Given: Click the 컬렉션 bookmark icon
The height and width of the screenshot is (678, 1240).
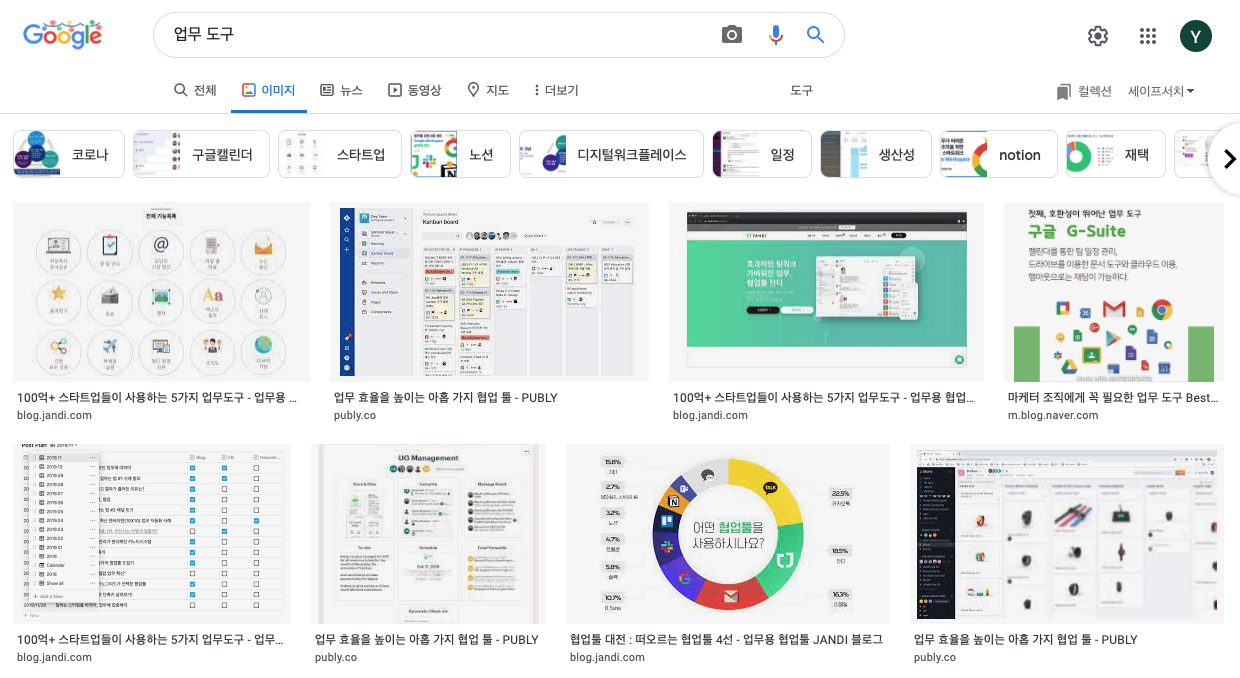Looking at the screenshot, I should [1064, 91].
